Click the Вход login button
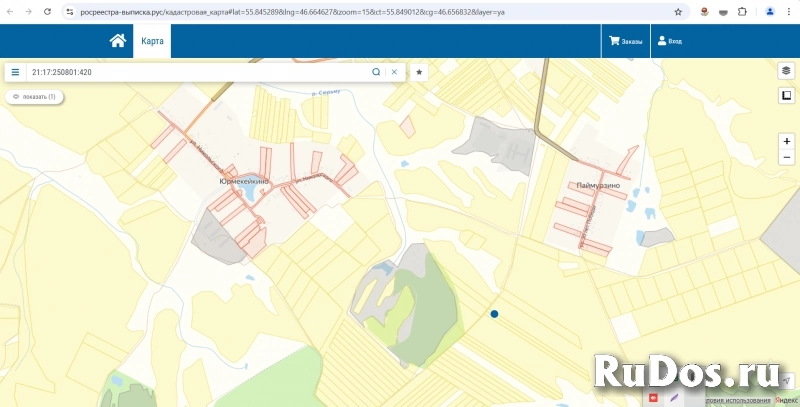This screenshot has width=800, height=407. (x=669, y=41)
